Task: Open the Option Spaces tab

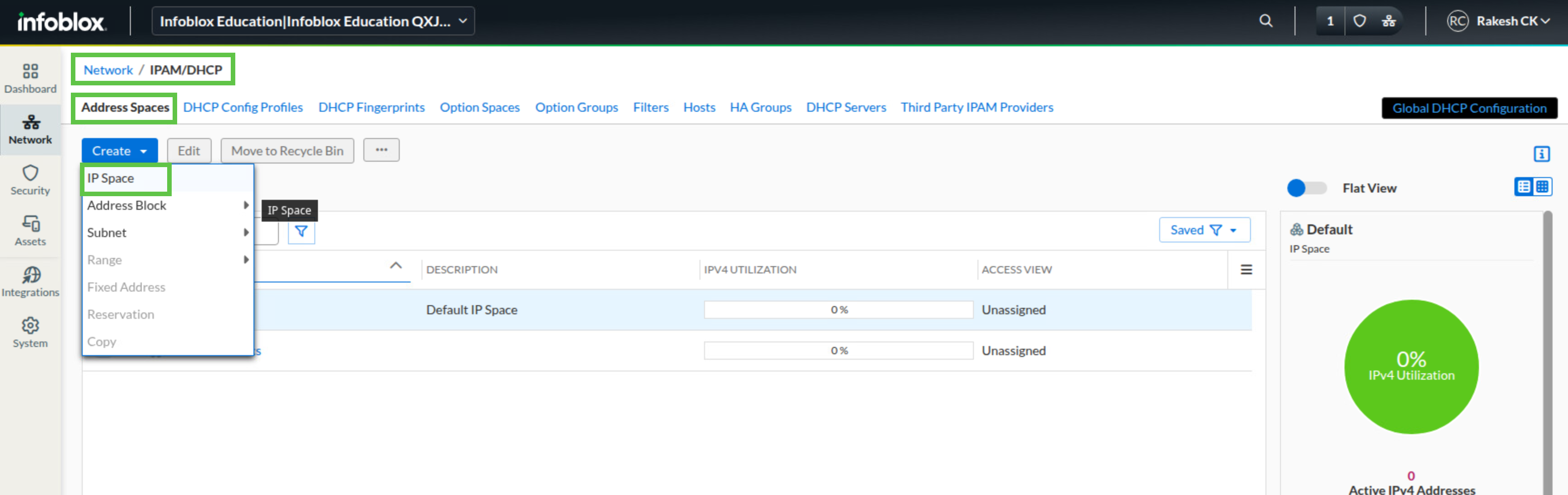Action: (x=480, y=108)
